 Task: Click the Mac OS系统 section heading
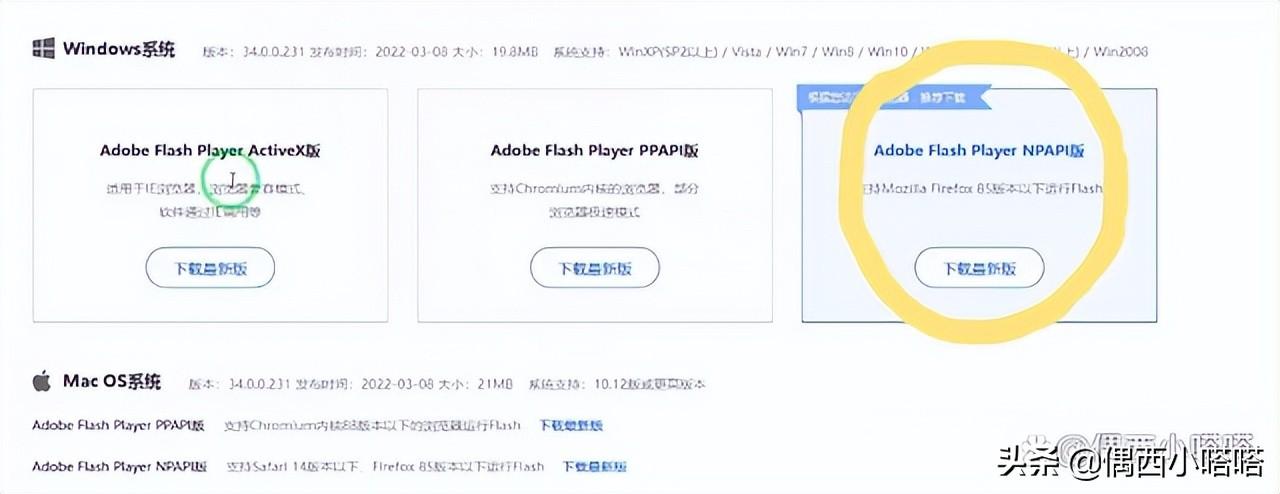coord(111,381)
